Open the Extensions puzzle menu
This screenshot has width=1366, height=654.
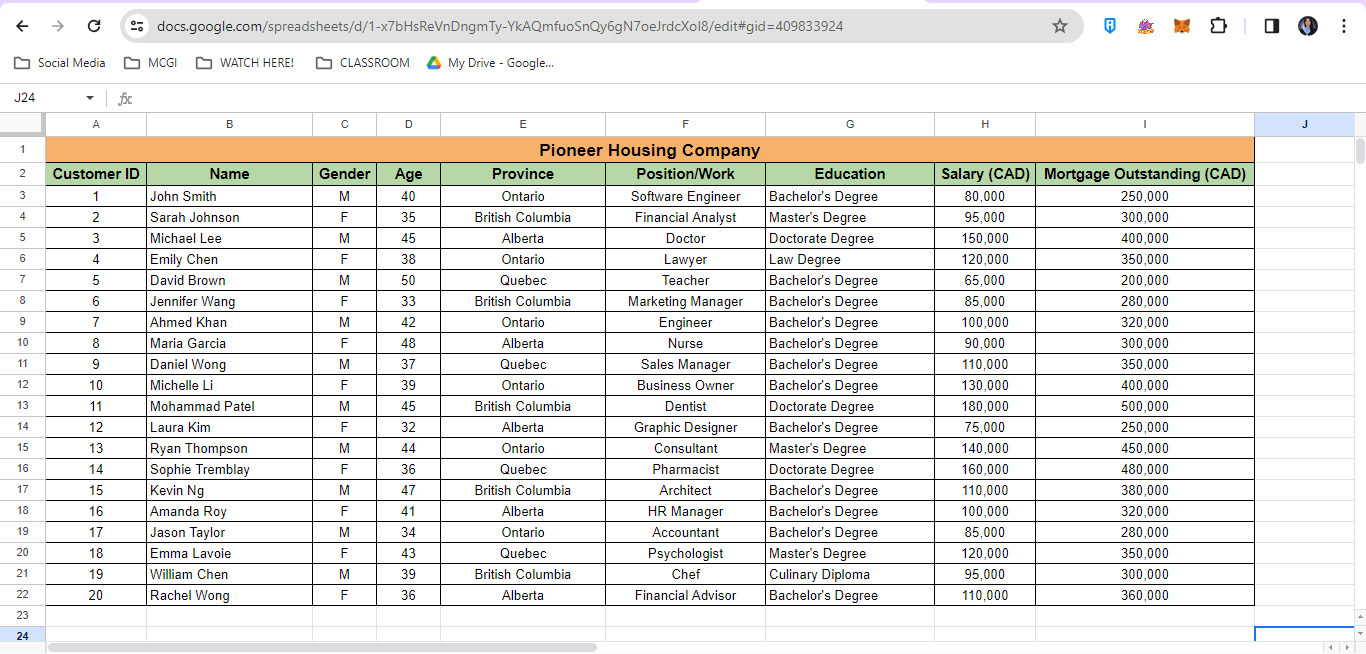(x=1218, y=26)
